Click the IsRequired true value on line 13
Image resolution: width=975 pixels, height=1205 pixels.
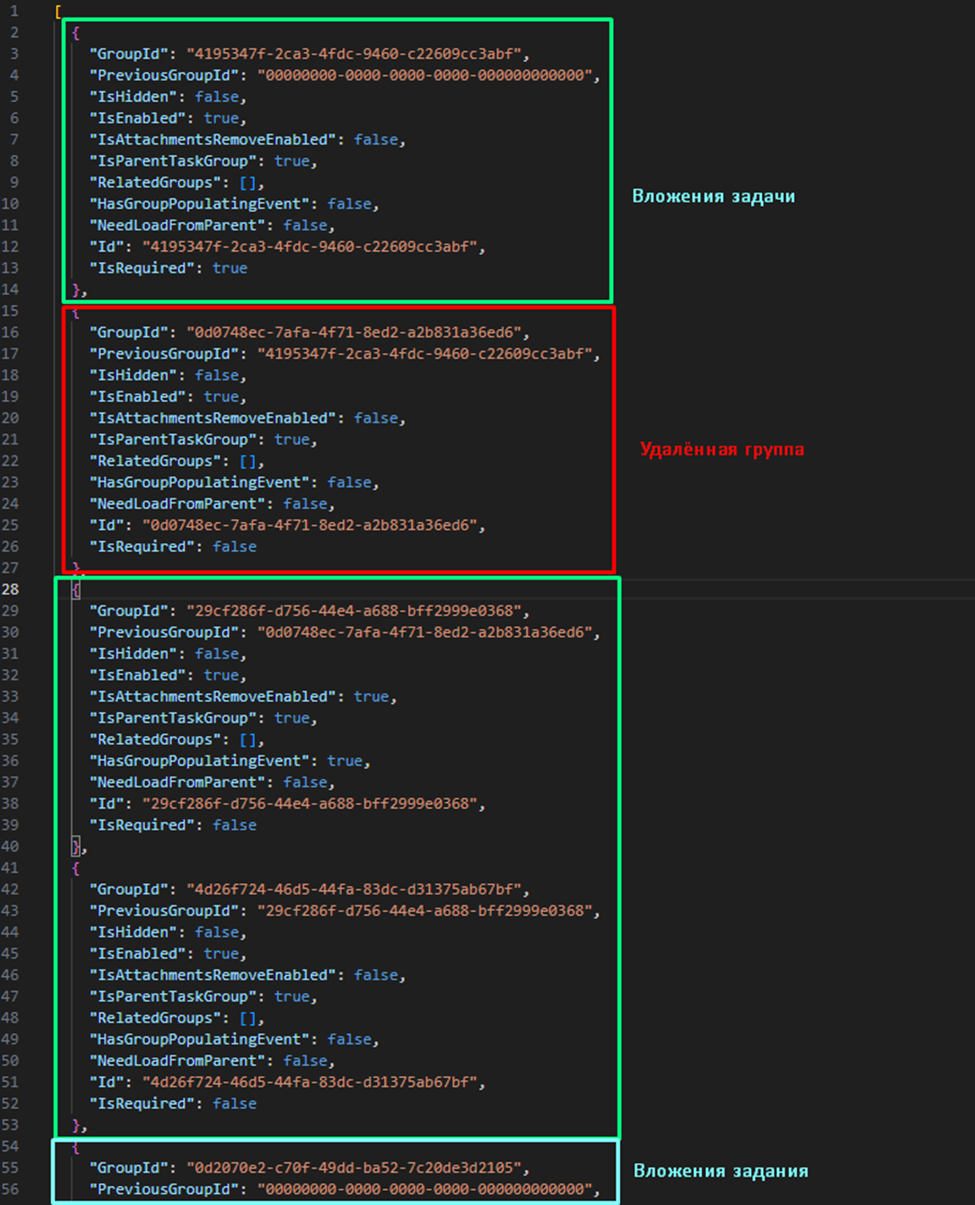click(x=230, y=268)
